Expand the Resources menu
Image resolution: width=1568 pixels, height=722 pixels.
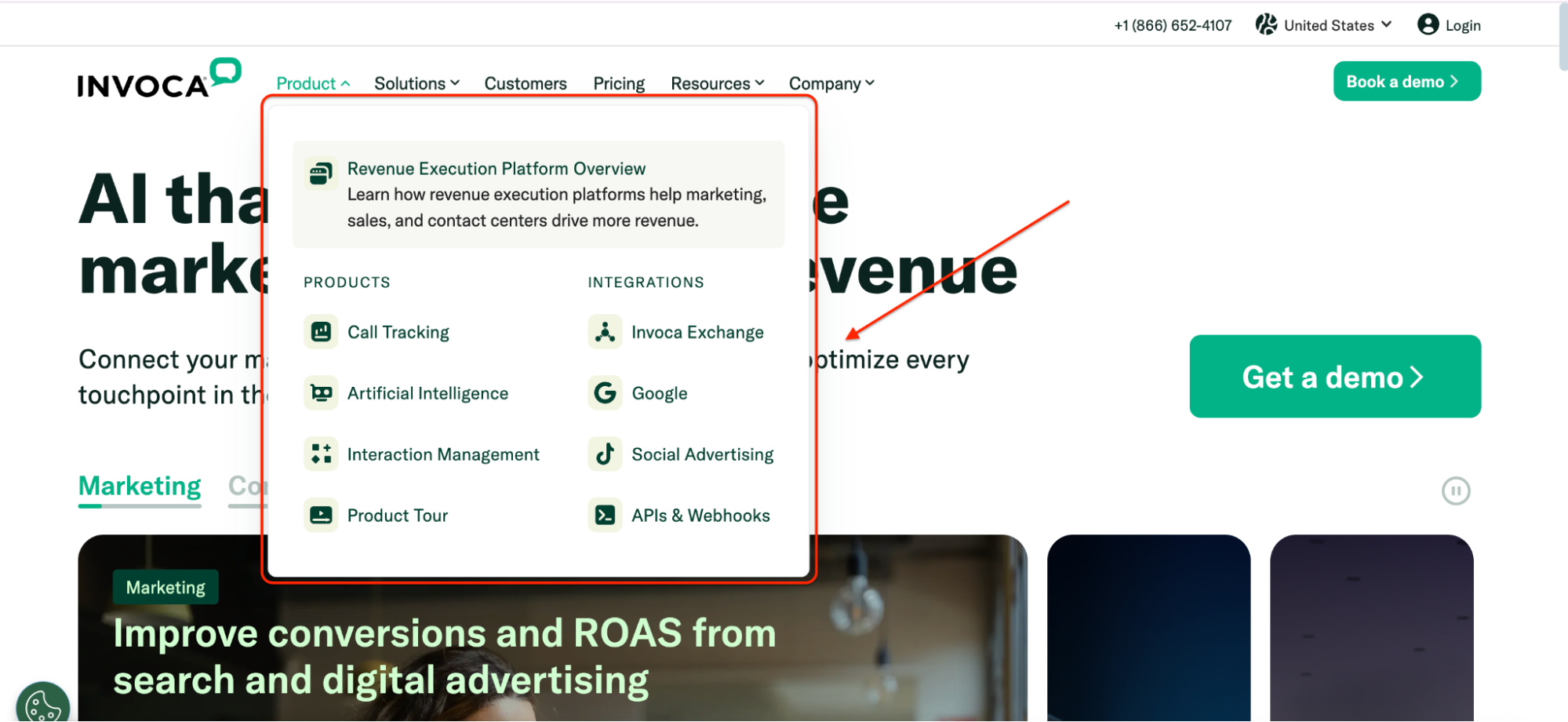718,83
